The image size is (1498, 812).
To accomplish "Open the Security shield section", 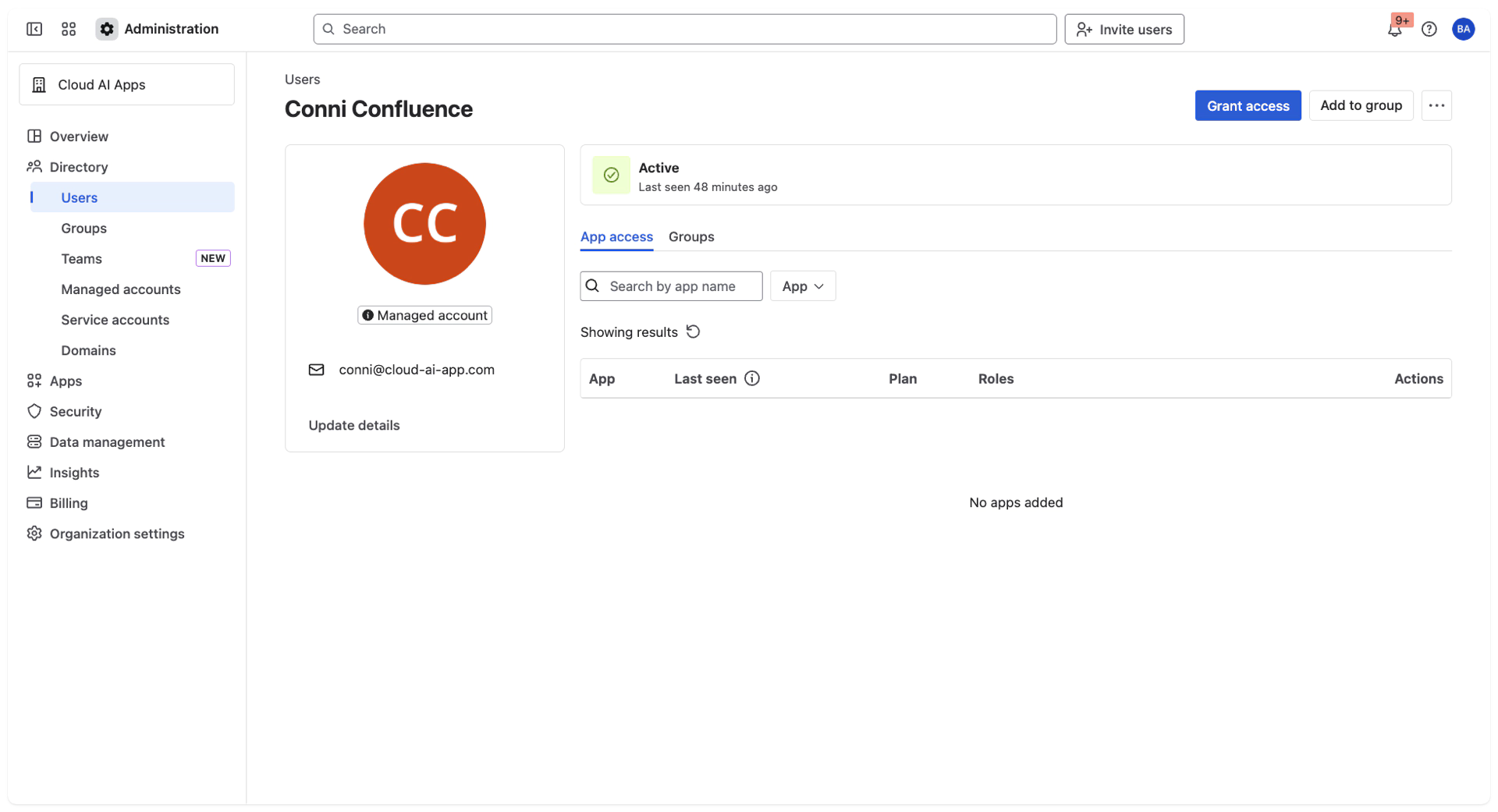I will [x=75, y=411].
